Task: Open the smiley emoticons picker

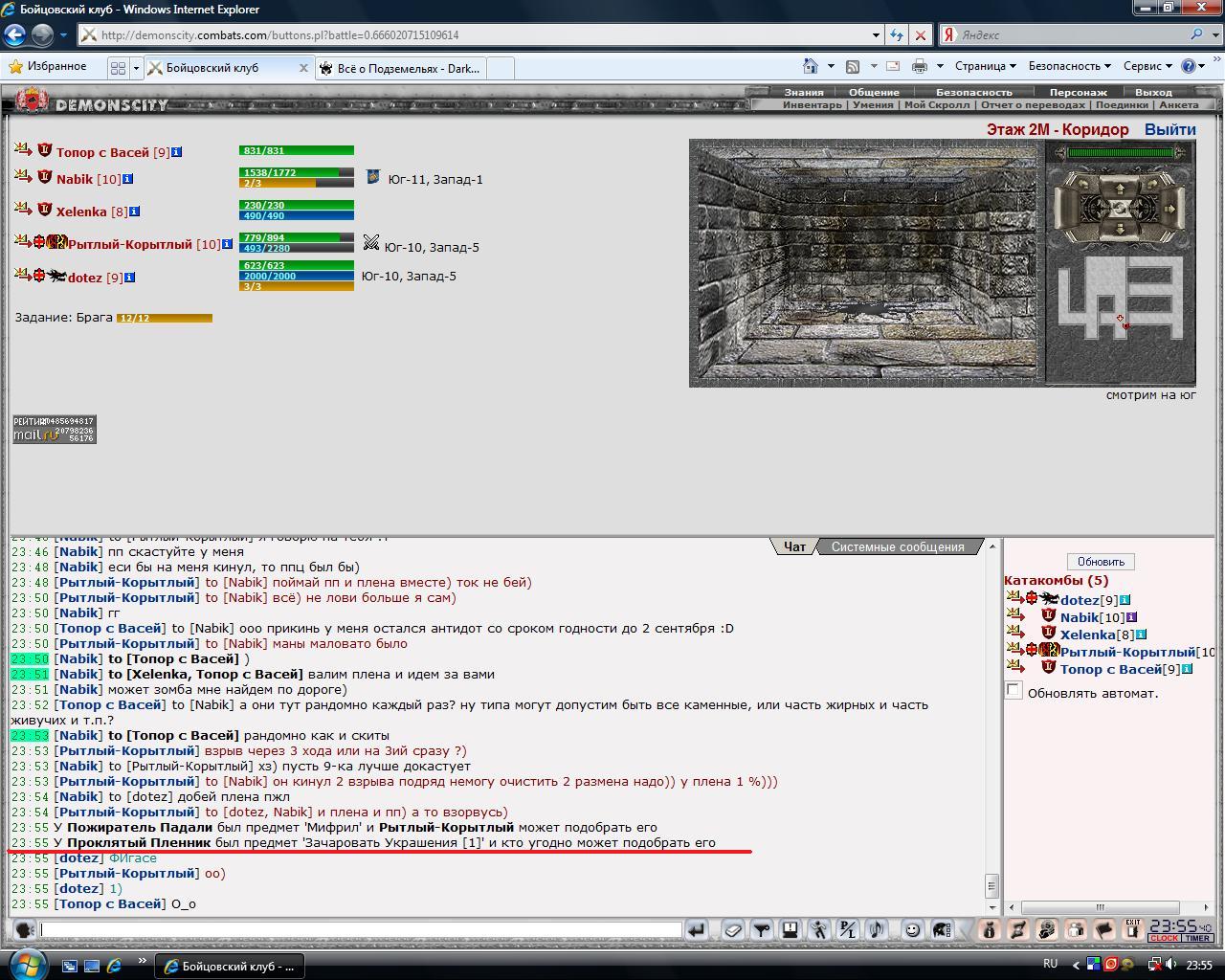Action: coord(912,930)
